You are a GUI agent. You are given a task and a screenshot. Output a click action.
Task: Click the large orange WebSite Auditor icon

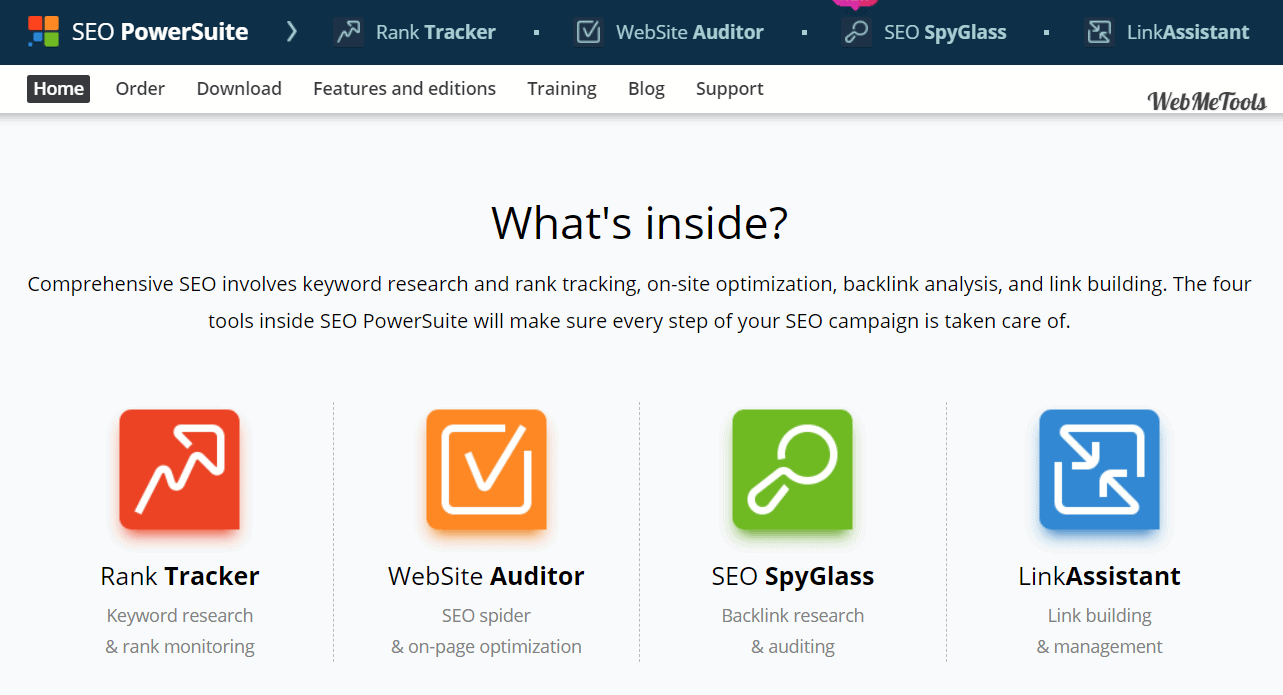486,469
